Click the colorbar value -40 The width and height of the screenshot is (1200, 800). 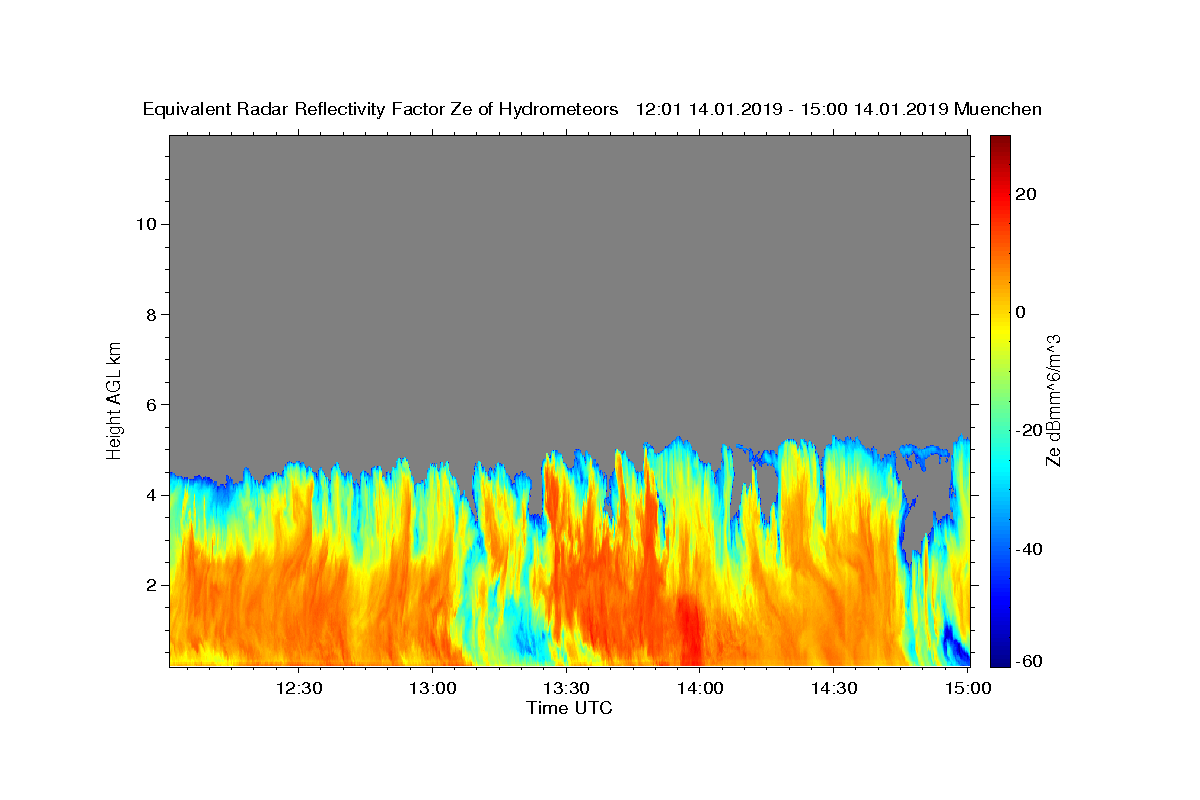tap(1029, 549)
